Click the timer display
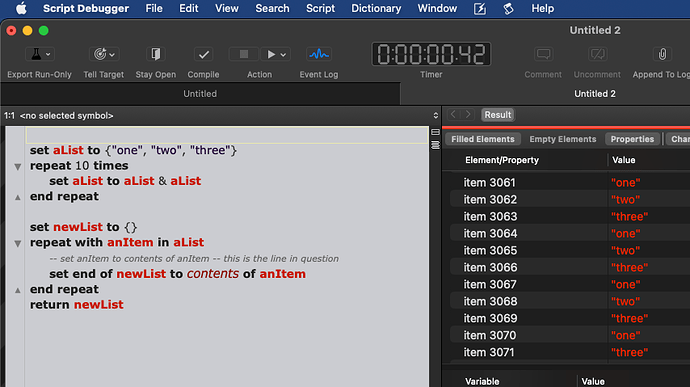This screenshot has height=387, width=690. (431, 54)
